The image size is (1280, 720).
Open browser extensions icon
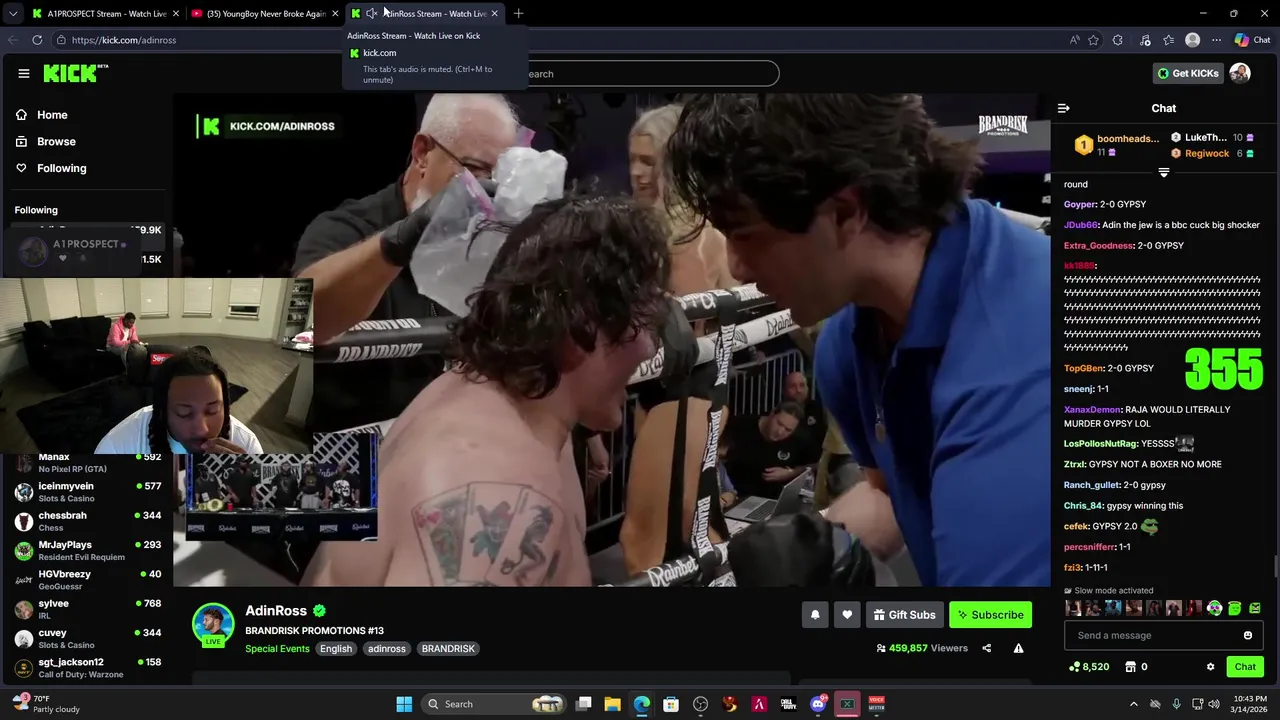tap(1118, 40)
